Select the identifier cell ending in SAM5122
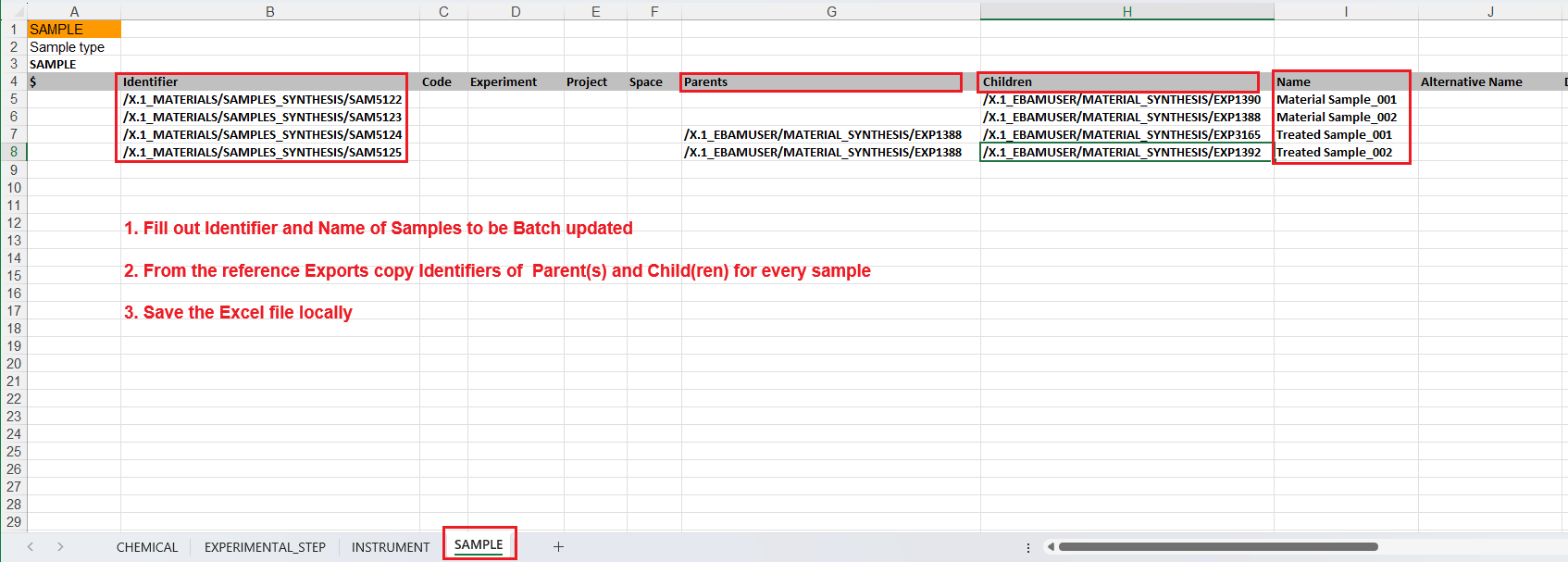The image size is (1568, 562). click(270, 99)
